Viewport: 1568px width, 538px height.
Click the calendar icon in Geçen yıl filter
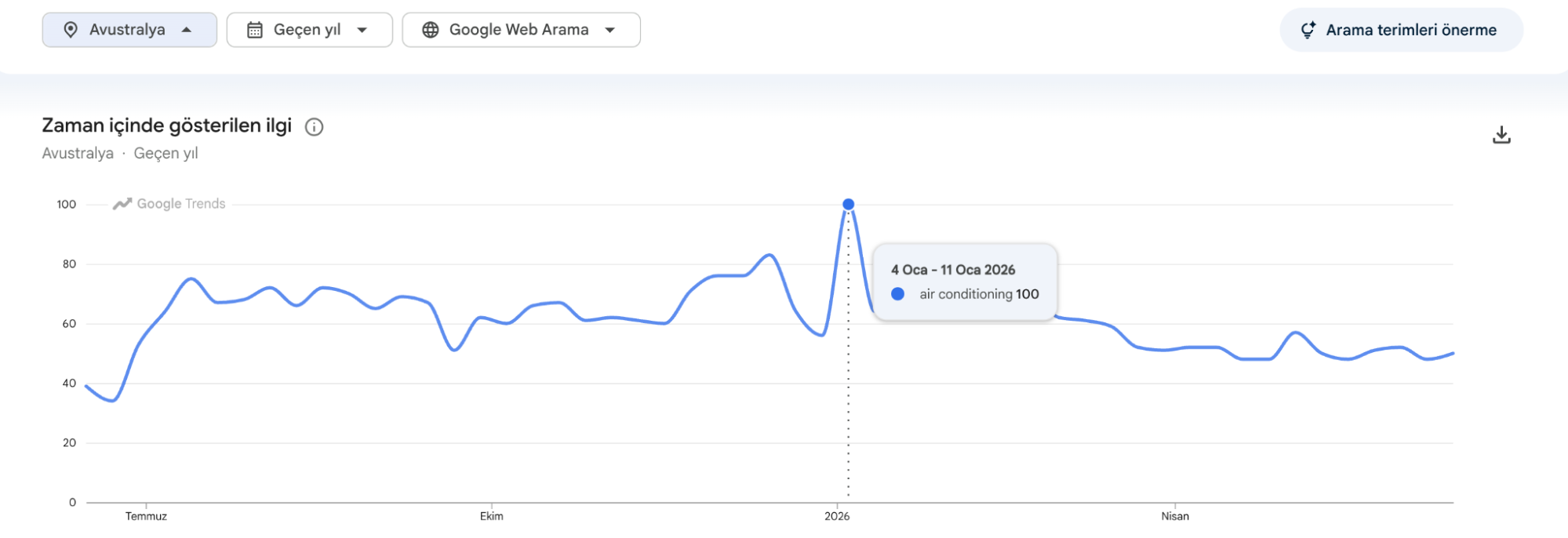(255, 30)
